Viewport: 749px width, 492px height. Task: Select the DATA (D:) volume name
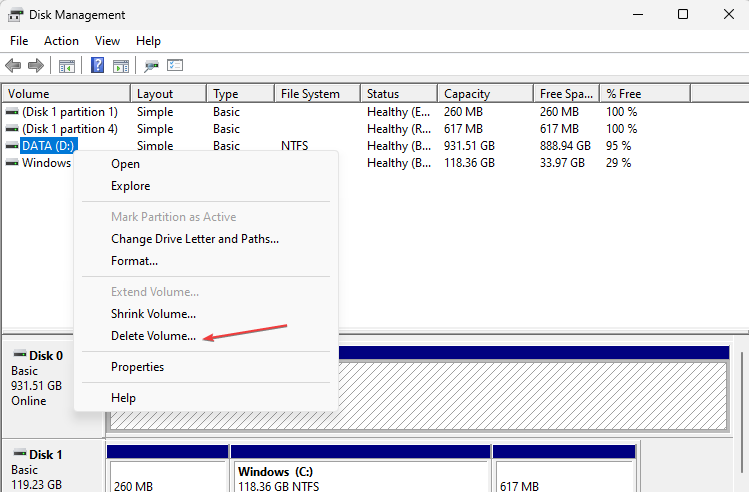tap(48, 146)
